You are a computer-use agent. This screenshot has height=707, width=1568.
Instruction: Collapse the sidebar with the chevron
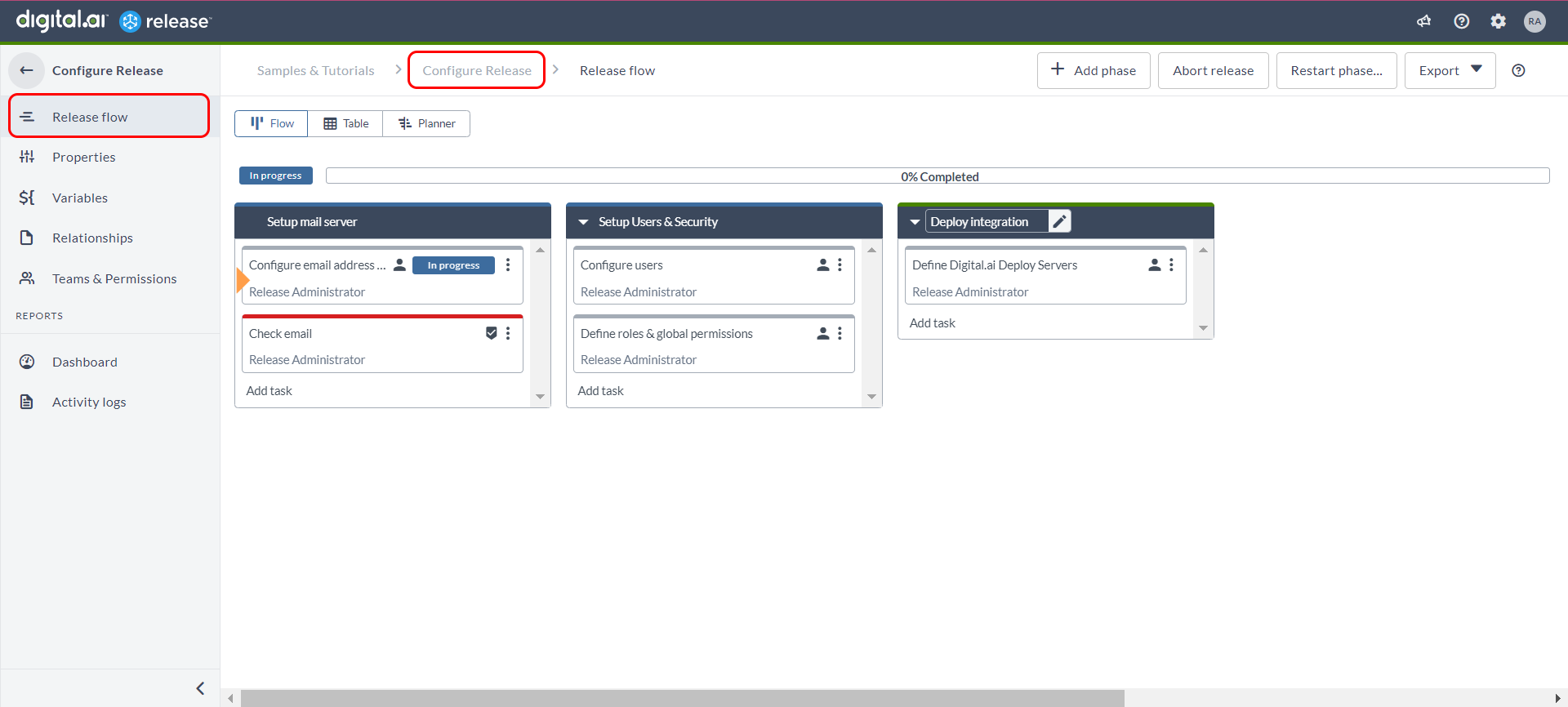(200, 688)
